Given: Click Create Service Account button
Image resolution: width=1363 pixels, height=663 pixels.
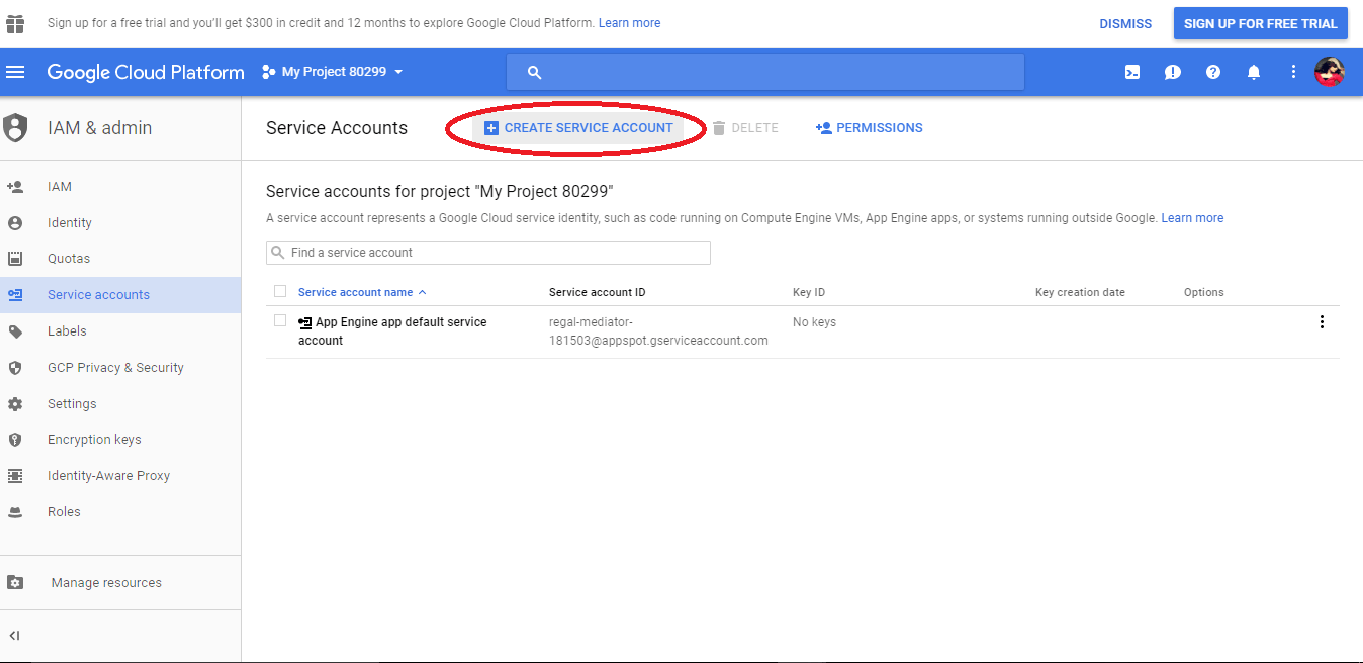Looking at the screenshot, I should coord(578,128).
